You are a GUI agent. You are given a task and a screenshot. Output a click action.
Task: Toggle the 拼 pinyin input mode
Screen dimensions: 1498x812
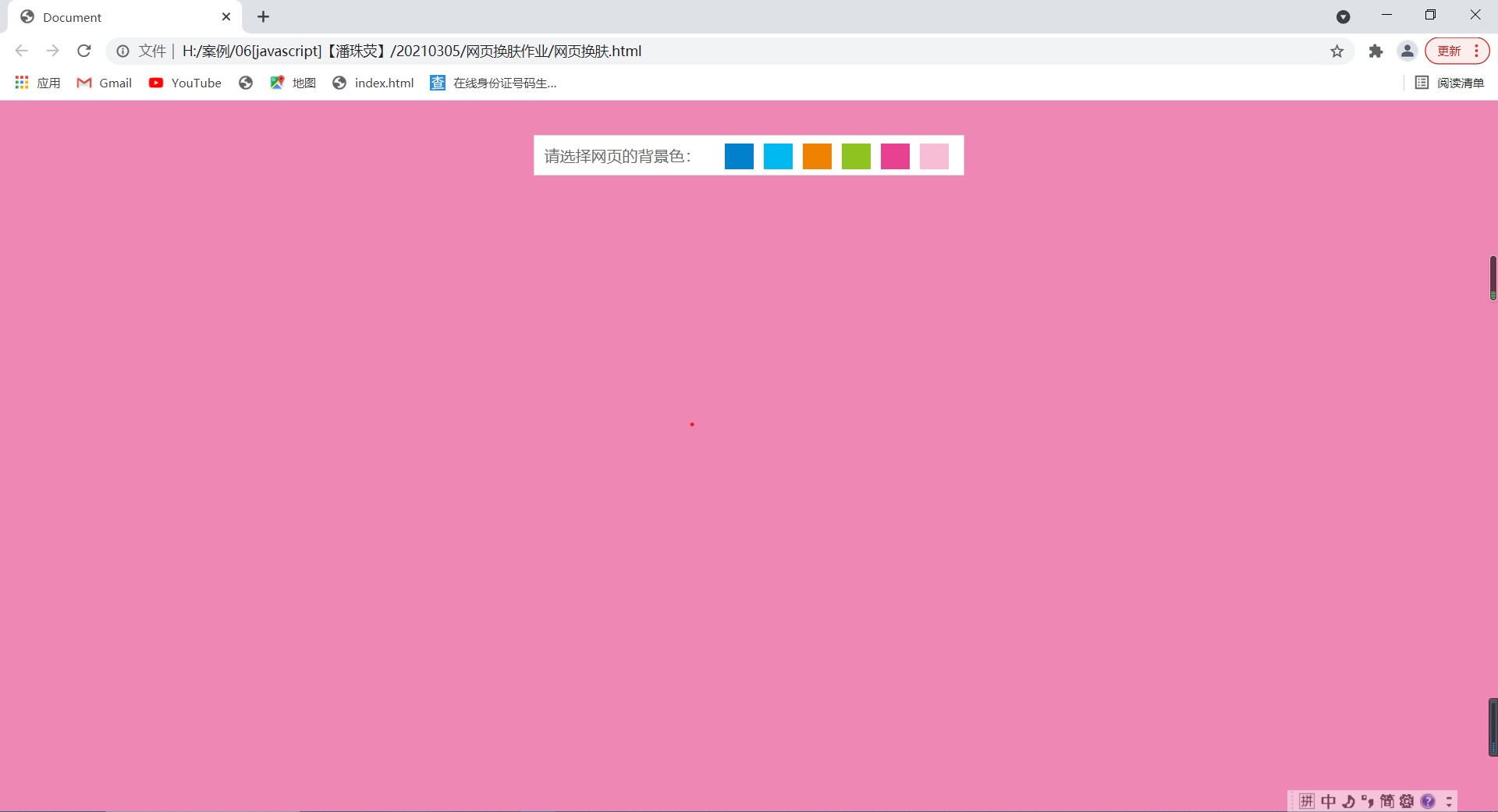1307,801
